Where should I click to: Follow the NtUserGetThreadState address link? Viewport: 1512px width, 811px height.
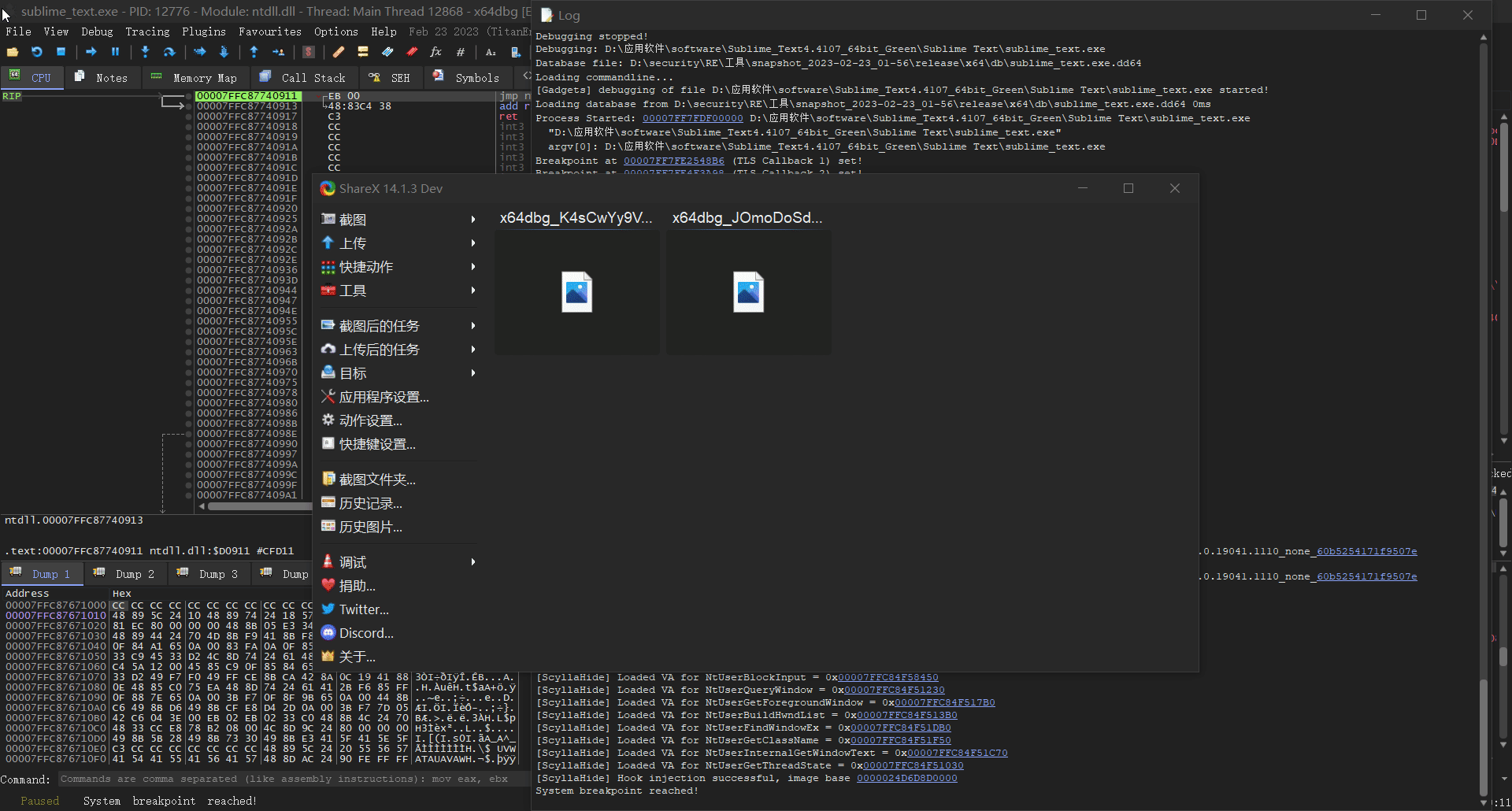913,765
